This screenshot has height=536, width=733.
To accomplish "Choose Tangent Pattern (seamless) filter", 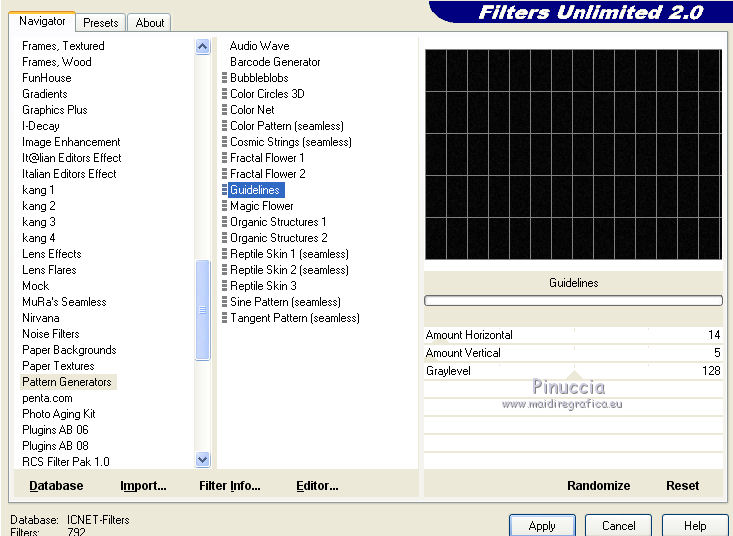I will click(x=295, y=318).
